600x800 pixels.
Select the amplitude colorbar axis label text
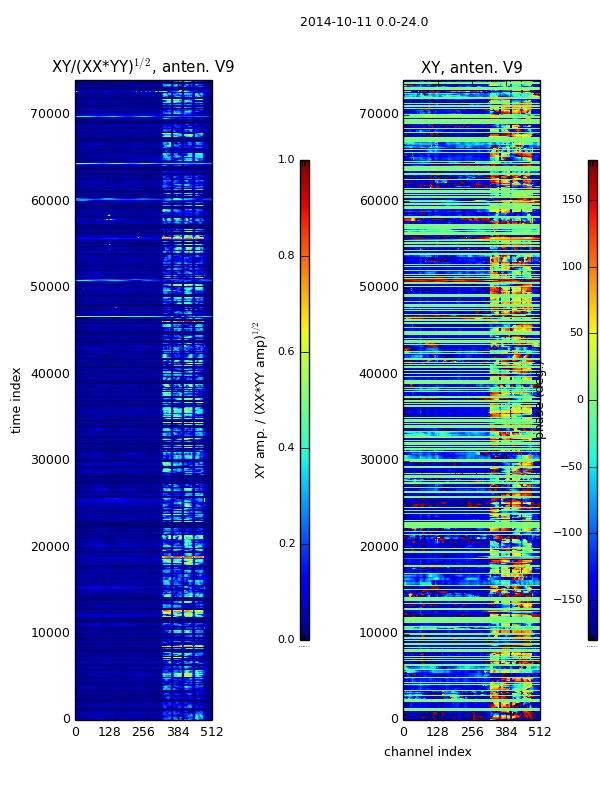(x=260, y=400)
